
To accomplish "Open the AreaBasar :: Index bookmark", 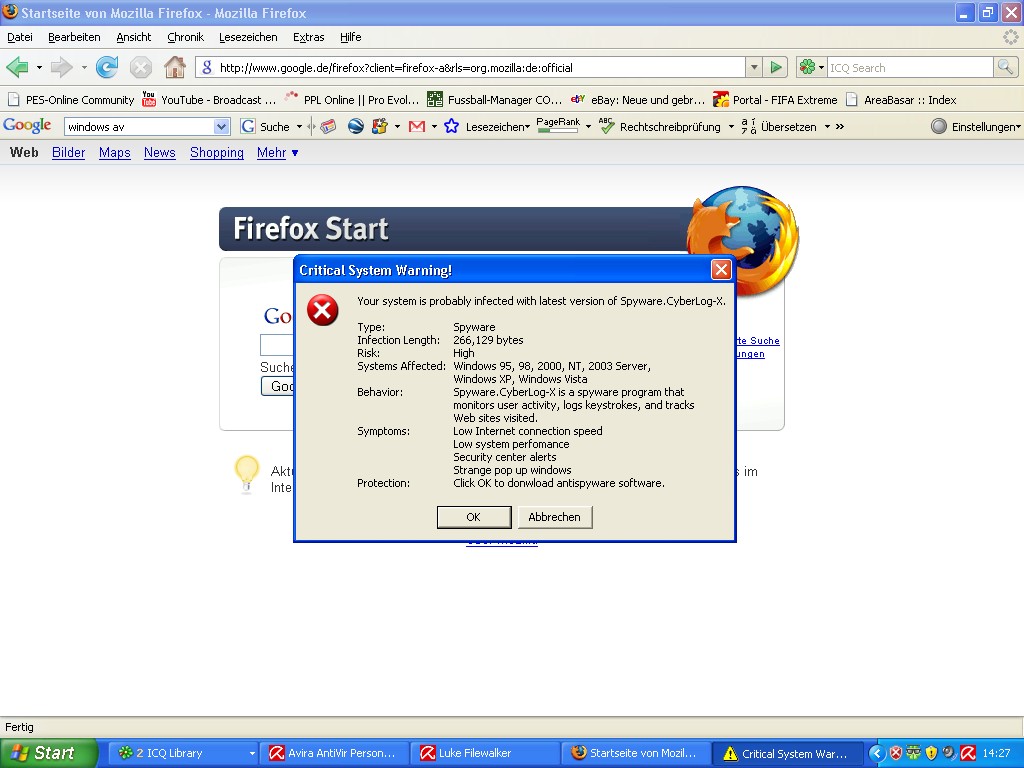I will tap(901, 100).
